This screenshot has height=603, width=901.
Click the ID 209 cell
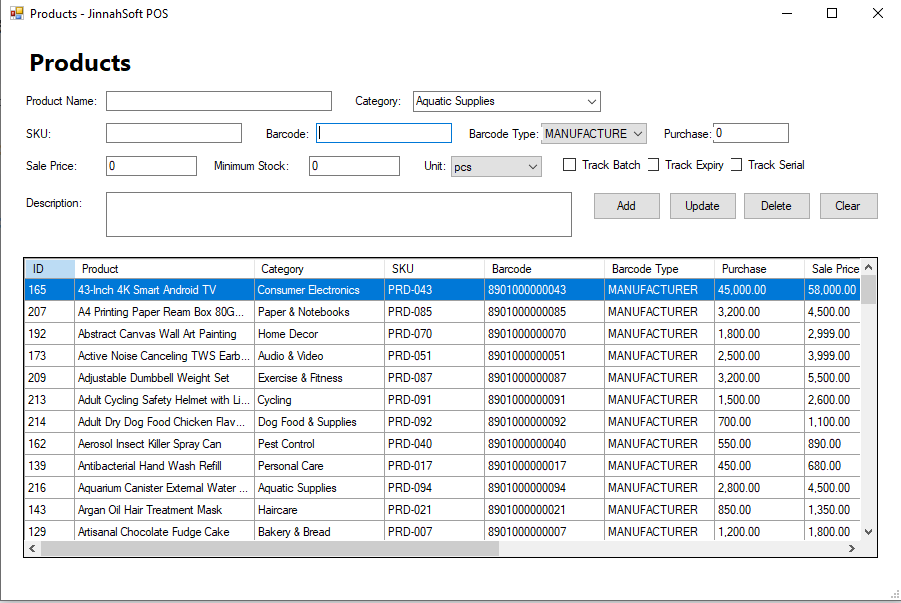(x=49, y=378)
